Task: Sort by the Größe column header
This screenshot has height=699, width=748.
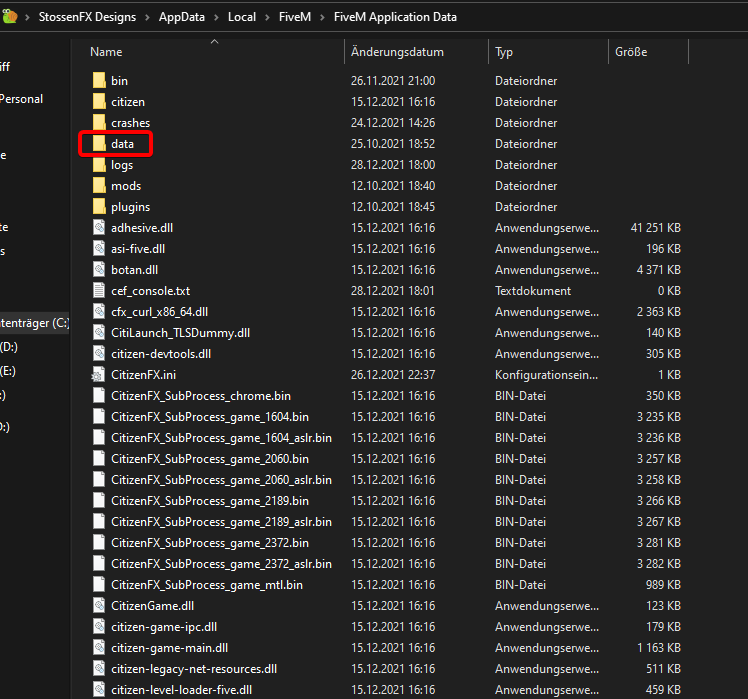Action: [630, 52]
